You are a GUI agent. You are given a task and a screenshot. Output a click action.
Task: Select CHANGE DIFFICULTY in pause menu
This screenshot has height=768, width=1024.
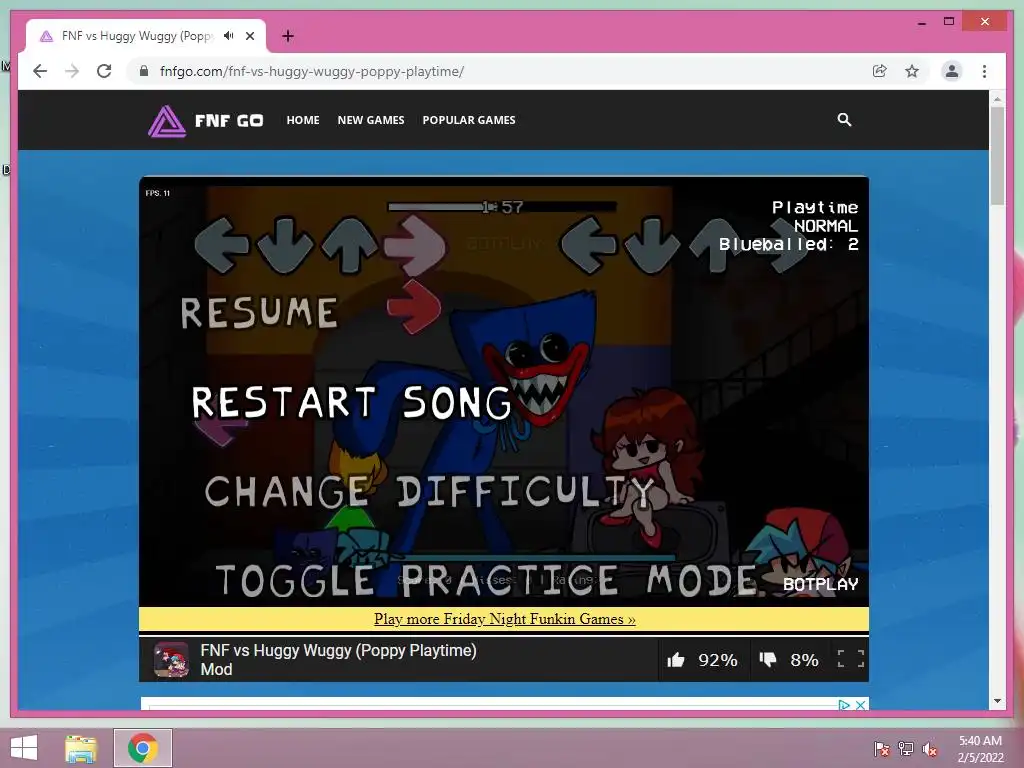pos(429,491)
